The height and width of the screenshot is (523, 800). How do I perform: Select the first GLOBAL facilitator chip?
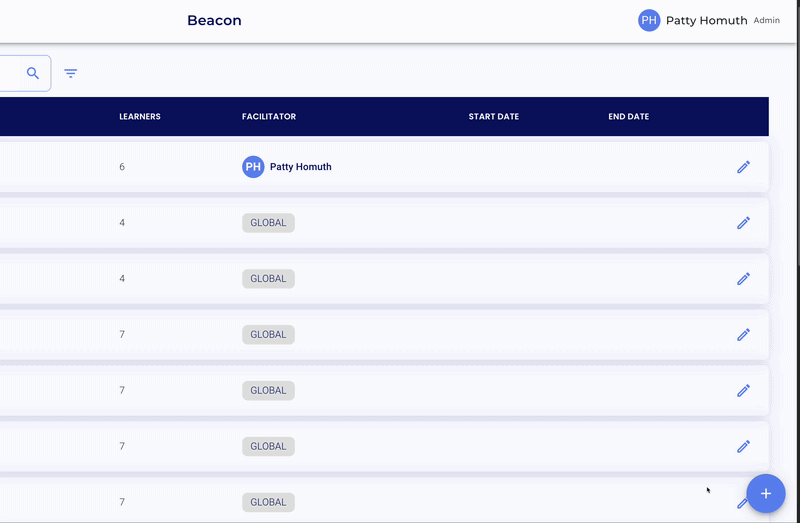pyautogui.click(x=268, y=223)
